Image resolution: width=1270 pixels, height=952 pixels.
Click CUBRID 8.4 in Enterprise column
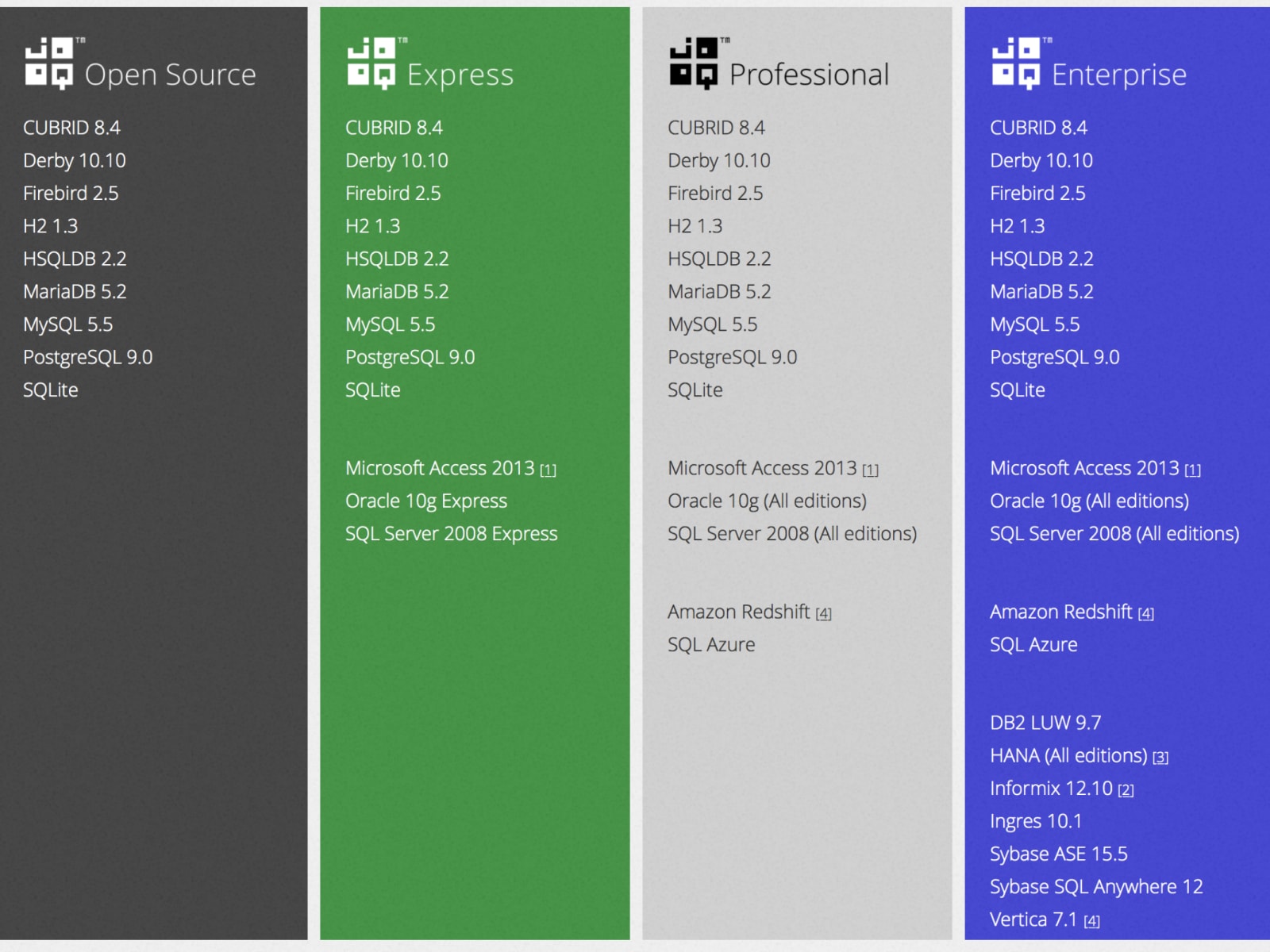[1038, 128]
